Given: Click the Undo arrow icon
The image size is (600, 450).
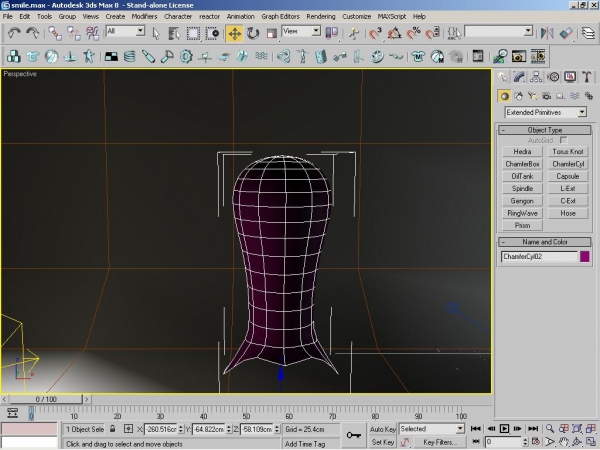Looking at the screenshot, I should (14, 33).
